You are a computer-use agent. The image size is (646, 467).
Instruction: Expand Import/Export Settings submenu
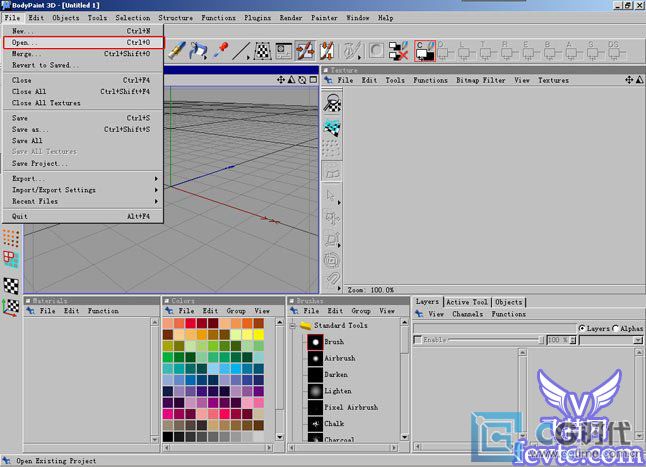tap(82, 190)
